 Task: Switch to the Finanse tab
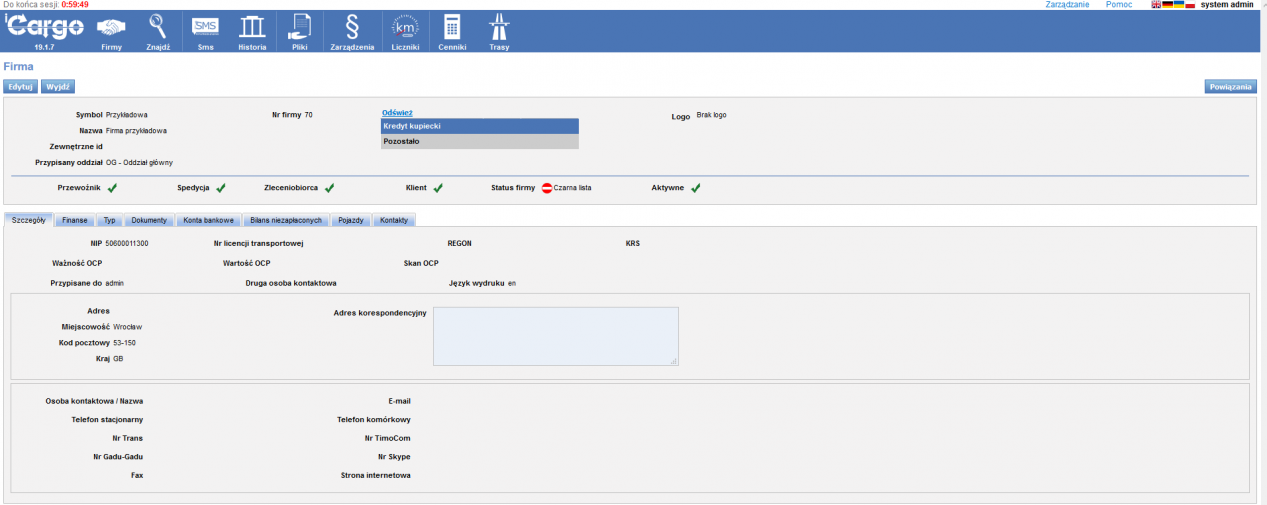click(75, 220)
